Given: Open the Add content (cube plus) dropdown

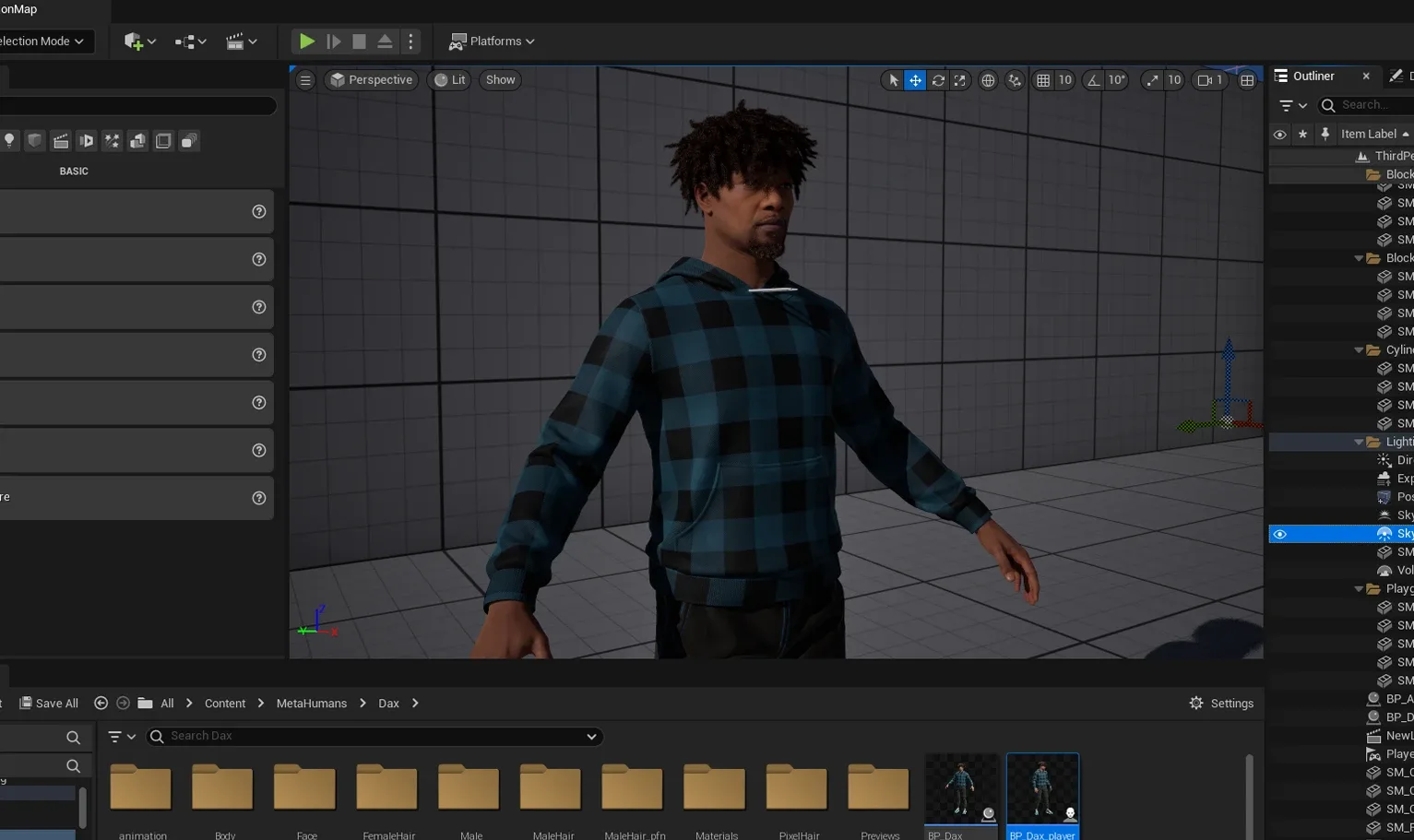Looking at the screenshot, I should pos(140,41).
